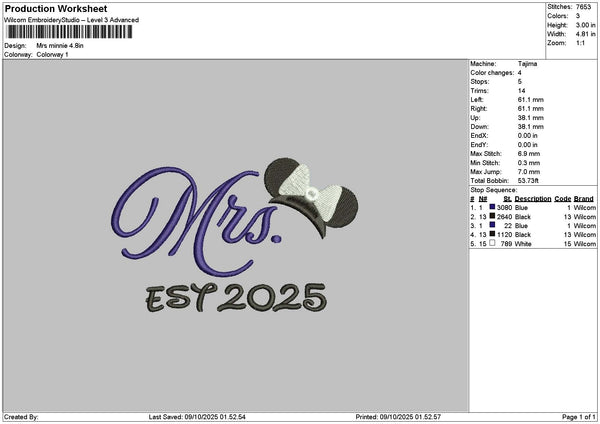Click the EndX value '0.00 in'
Screen dimensions: 600x424
pos(527,136)
